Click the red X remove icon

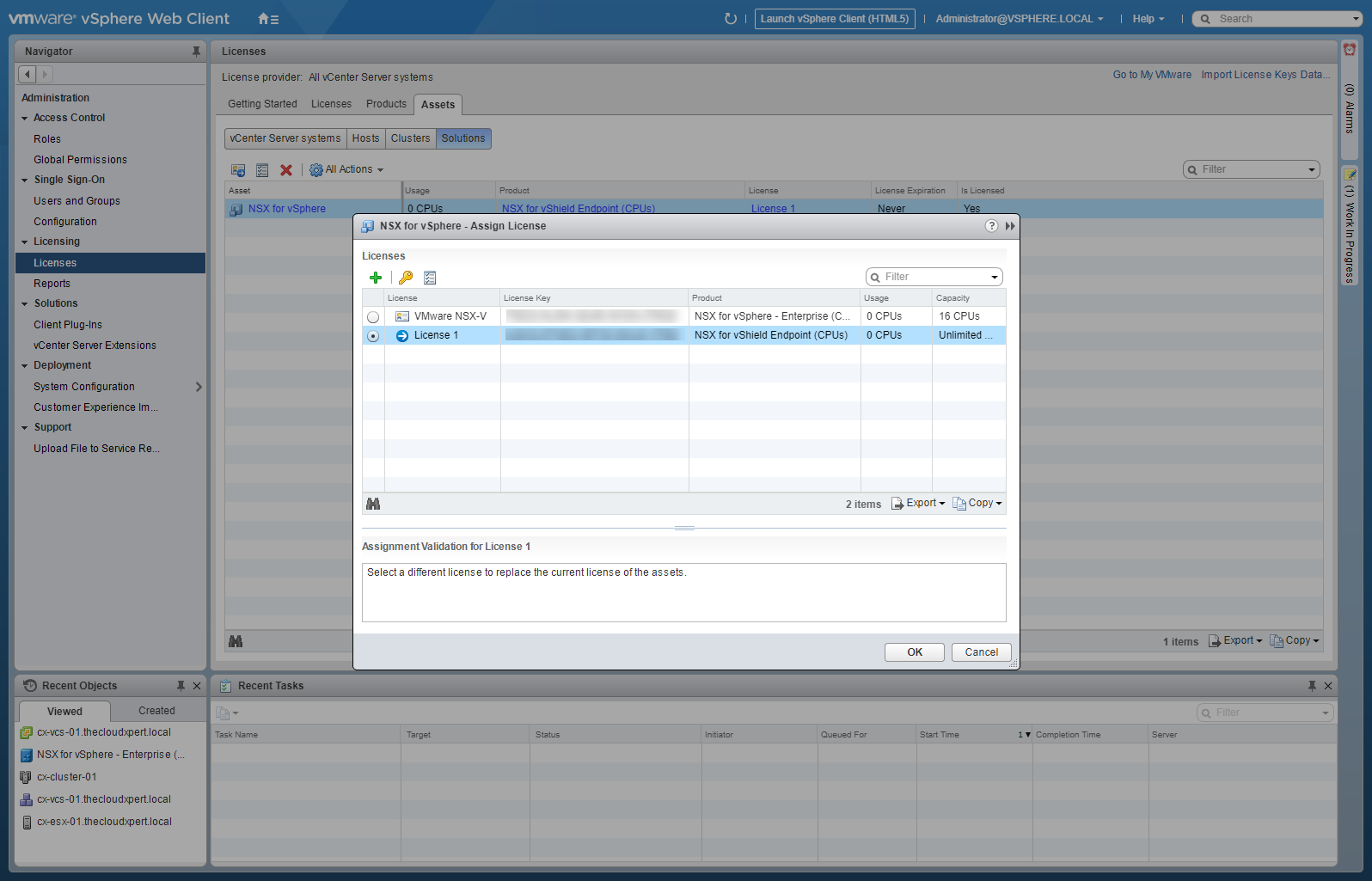pyautogui.click(x=286, y=170)
